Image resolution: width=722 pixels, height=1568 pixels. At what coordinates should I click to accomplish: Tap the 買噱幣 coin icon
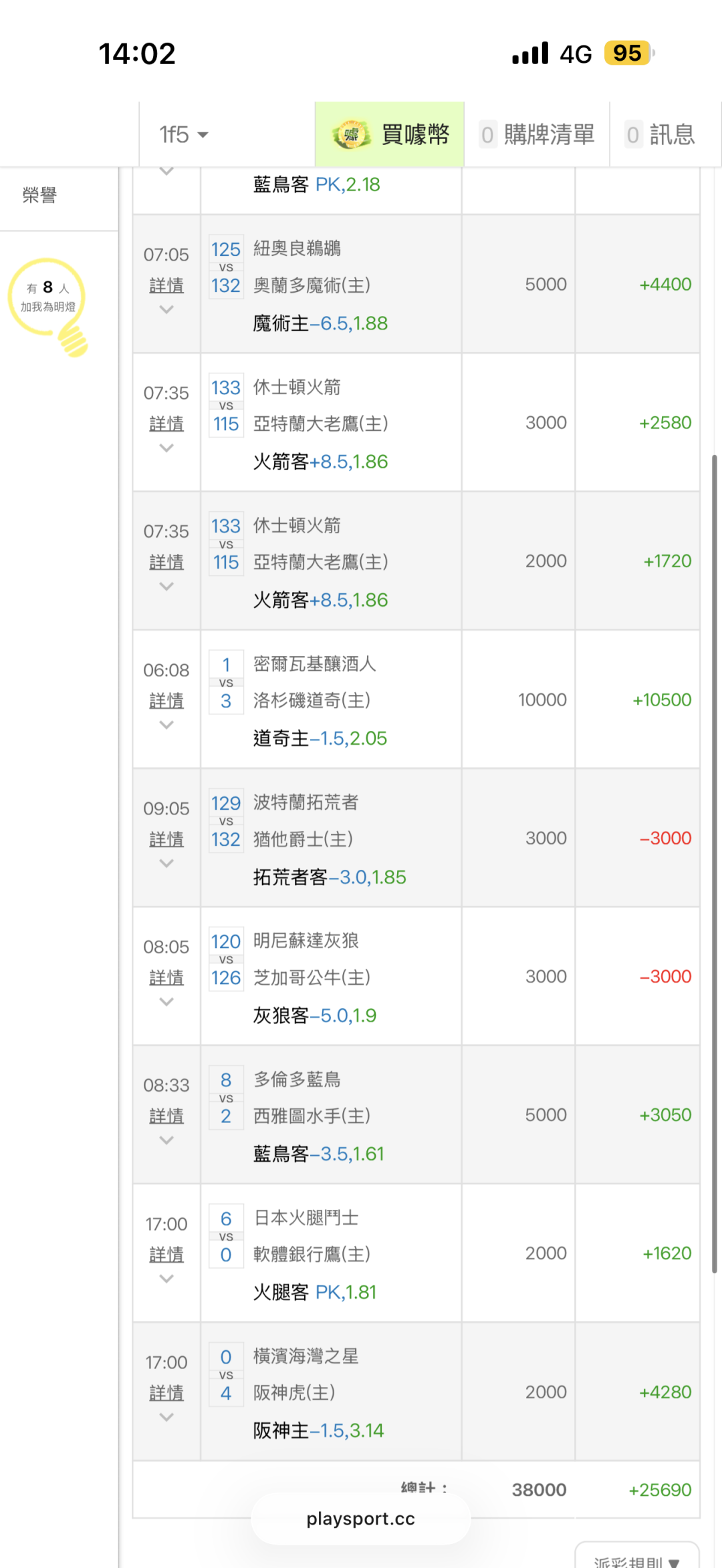click(x=351, y=135)
